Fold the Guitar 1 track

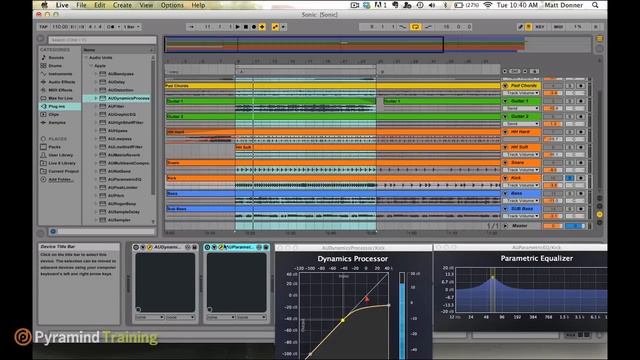[x=505, y=101]
